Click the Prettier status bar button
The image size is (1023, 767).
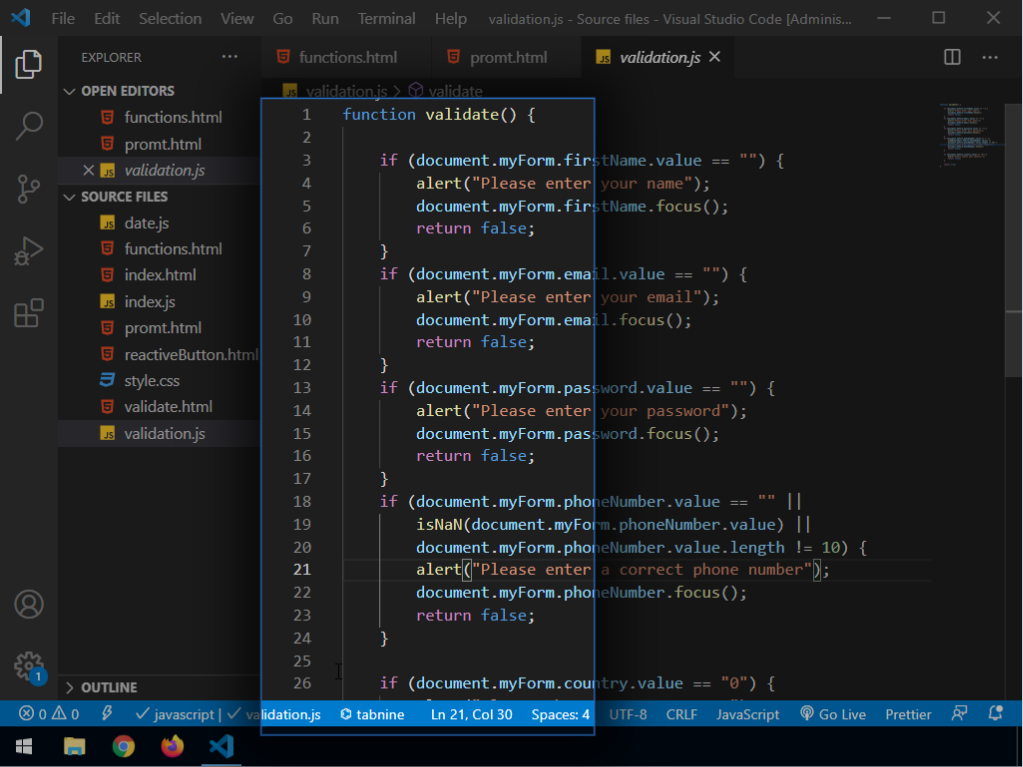(908, 714)
